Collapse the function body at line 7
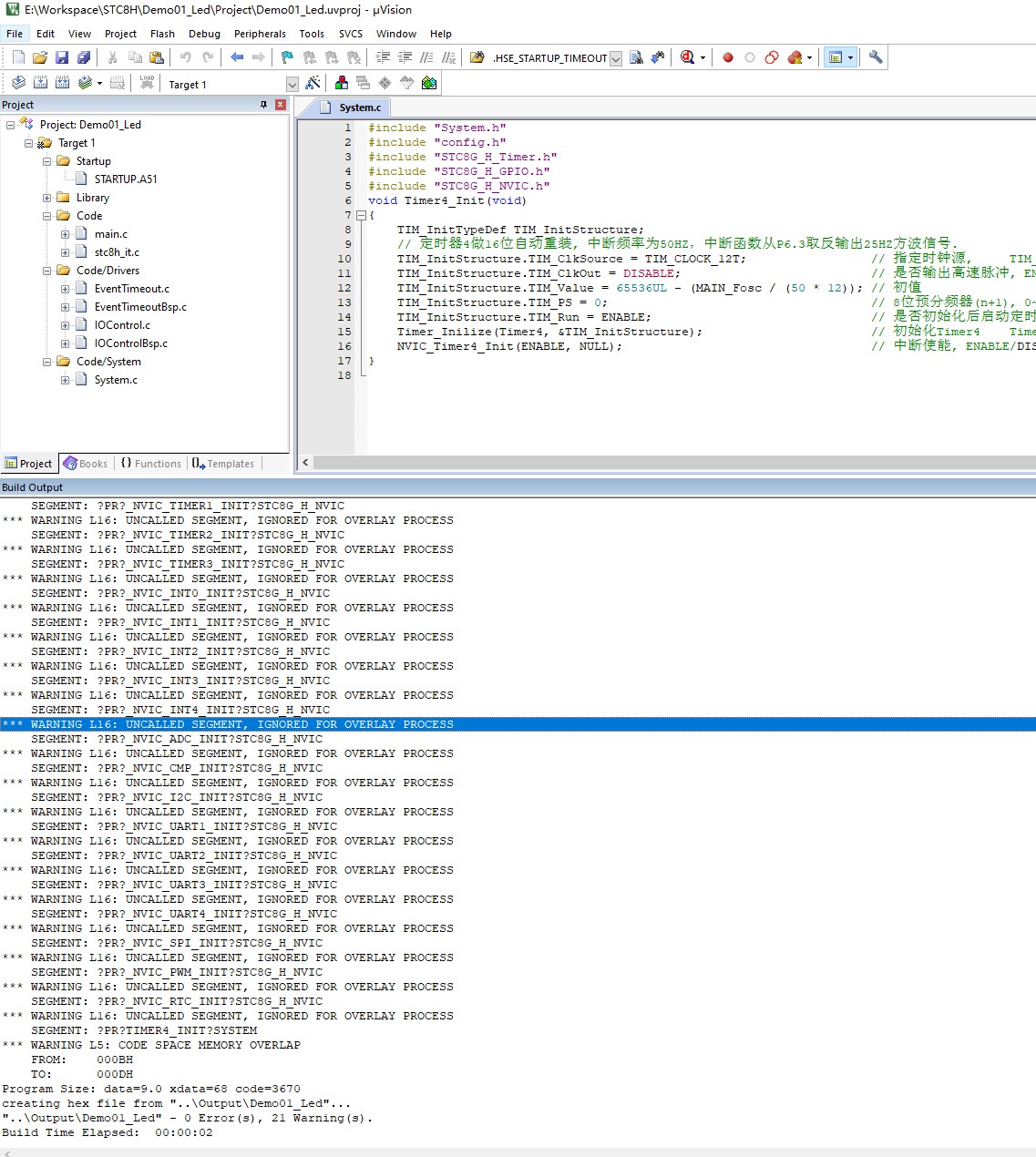The image size is (1036, 1157). (361, 215)
